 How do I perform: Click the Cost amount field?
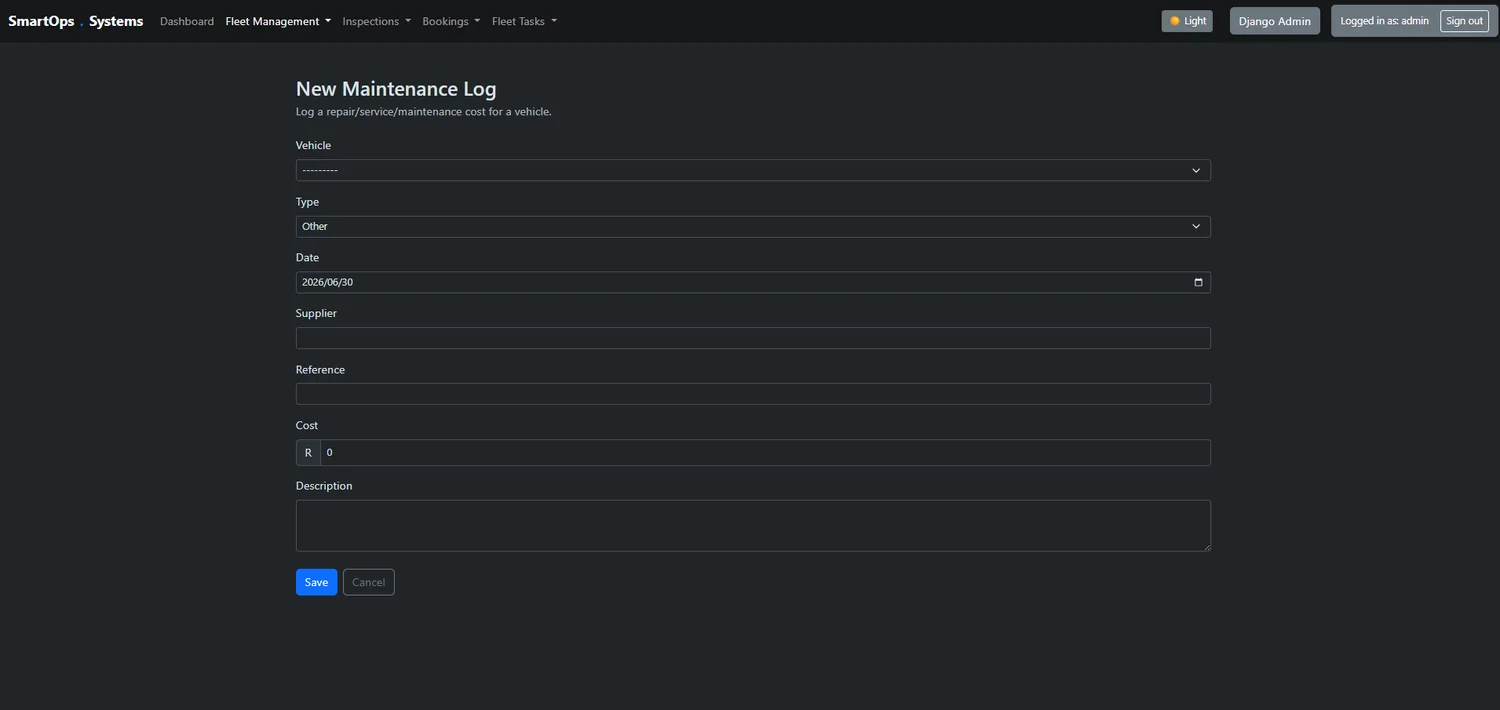pyautogui.click(x=765, y=453)
